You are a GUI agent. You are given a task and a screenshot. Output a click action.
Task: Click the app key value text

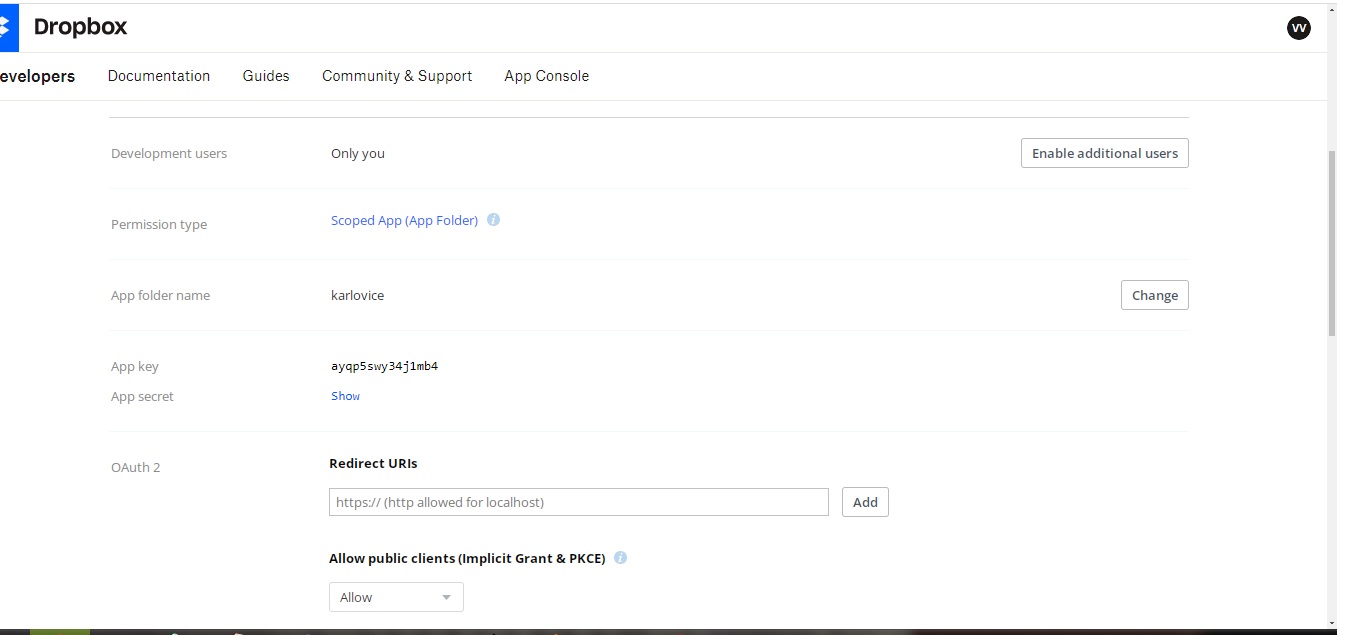coord(384,366)
